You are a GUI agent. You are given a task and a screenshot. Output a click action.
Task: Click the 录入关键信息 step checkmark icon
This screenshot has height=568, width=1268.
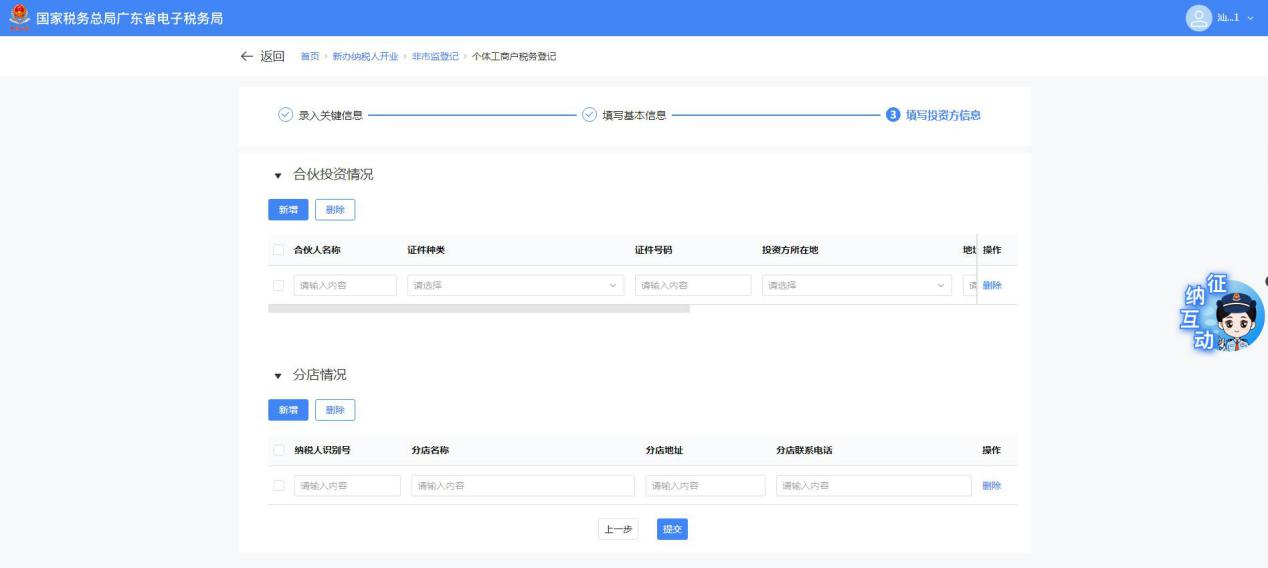coord(285,115)
